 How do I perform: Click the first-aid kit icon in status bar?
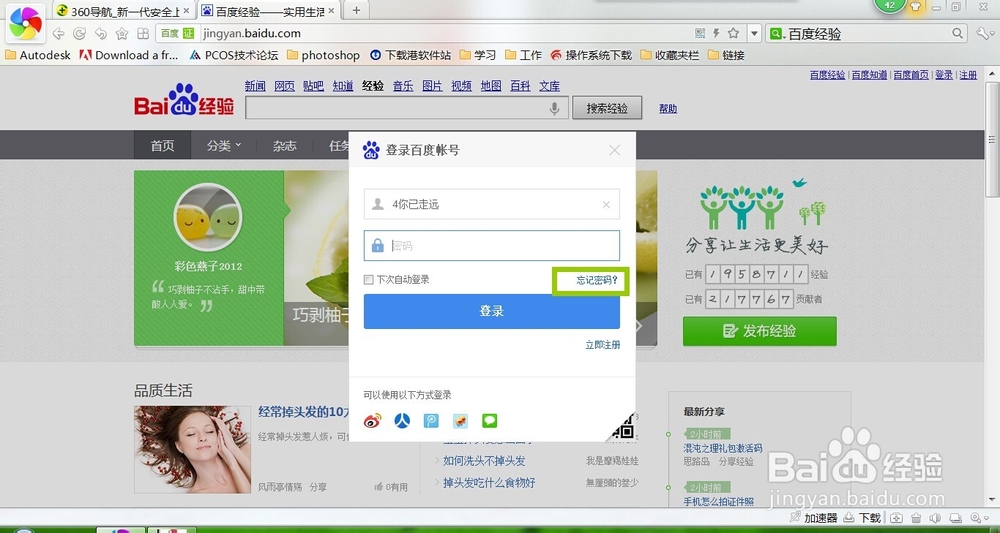coord(896,518)
